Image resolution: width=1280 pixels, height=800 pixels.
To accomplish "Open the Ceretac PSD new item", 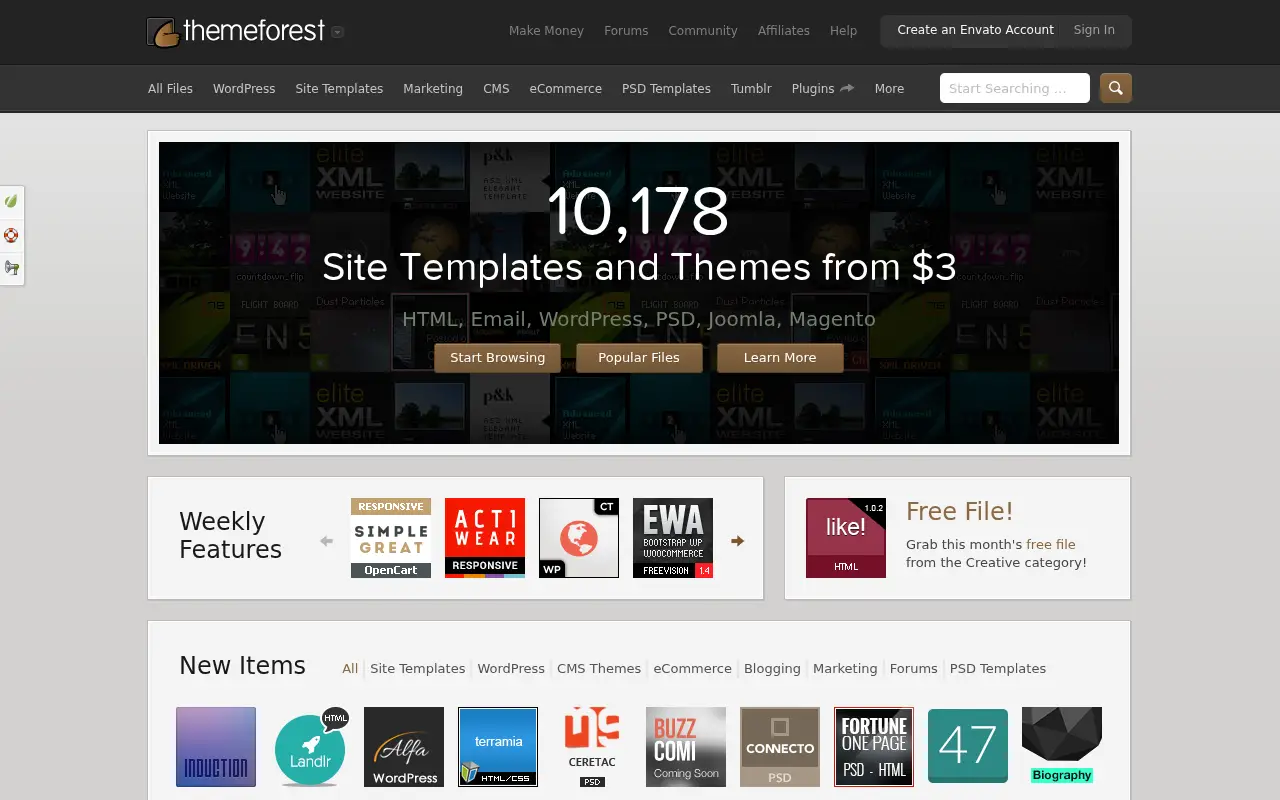I will click(592, 747).
